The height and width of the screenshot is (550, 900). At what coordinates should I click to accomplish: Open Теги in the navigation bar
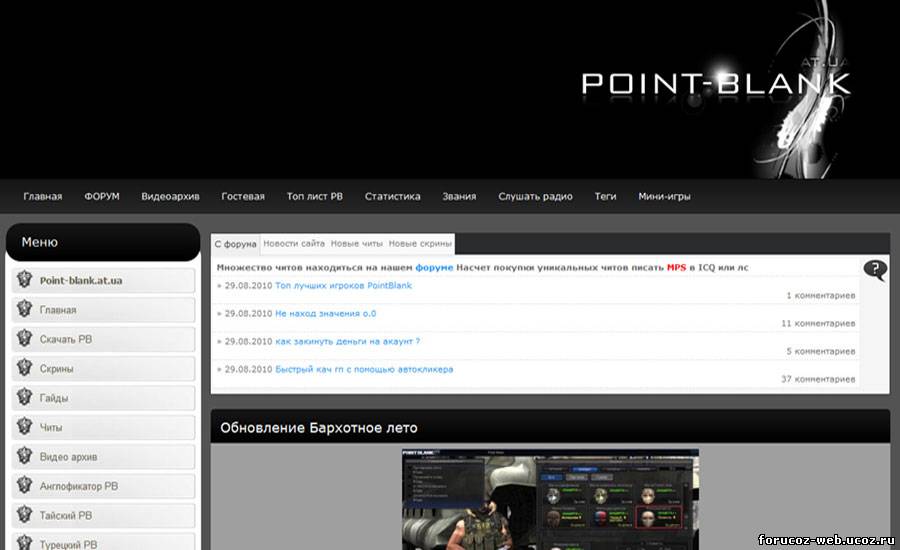606,196
